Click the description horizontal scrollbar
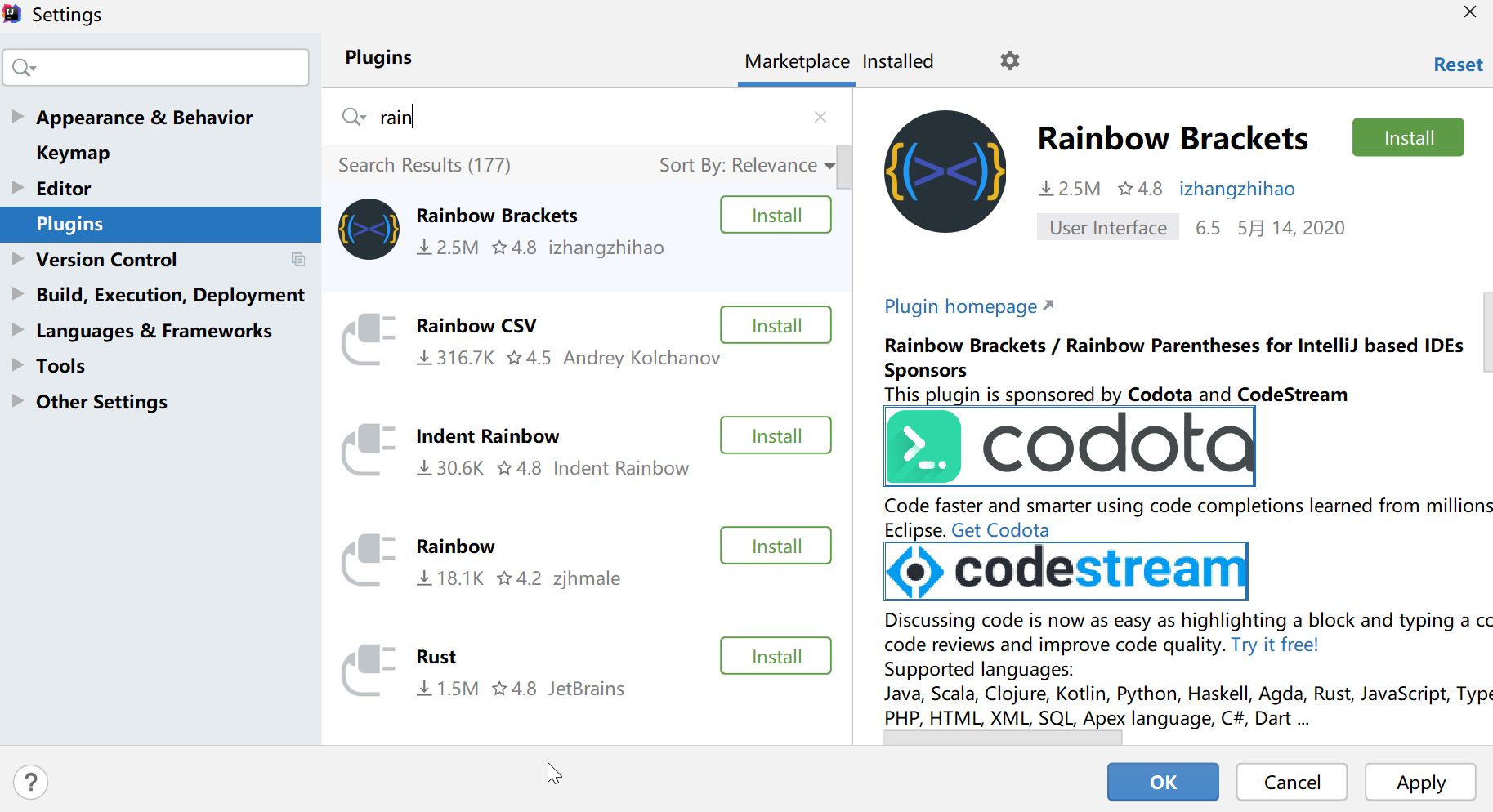This screenshot has width=1493, height=812. point(1003,738)
